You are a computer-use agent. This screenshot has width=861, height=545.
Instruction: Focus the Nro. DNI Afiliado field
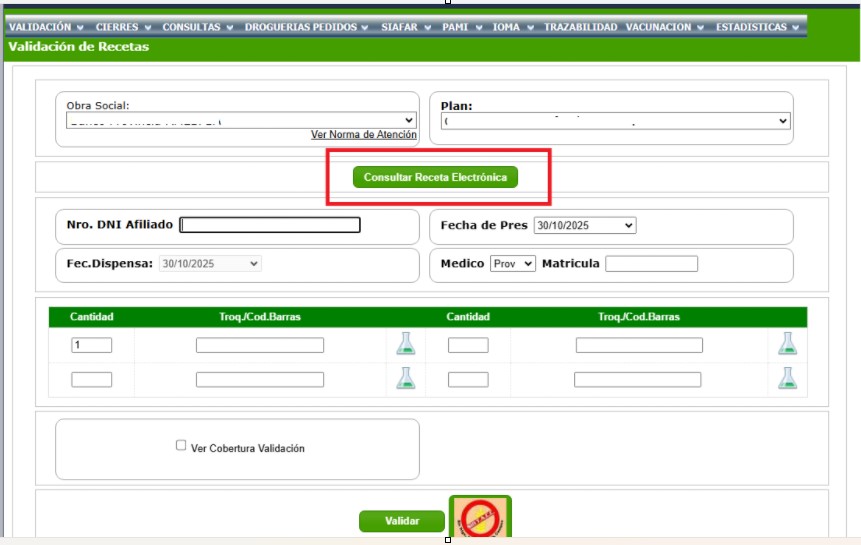pos(270,225)
